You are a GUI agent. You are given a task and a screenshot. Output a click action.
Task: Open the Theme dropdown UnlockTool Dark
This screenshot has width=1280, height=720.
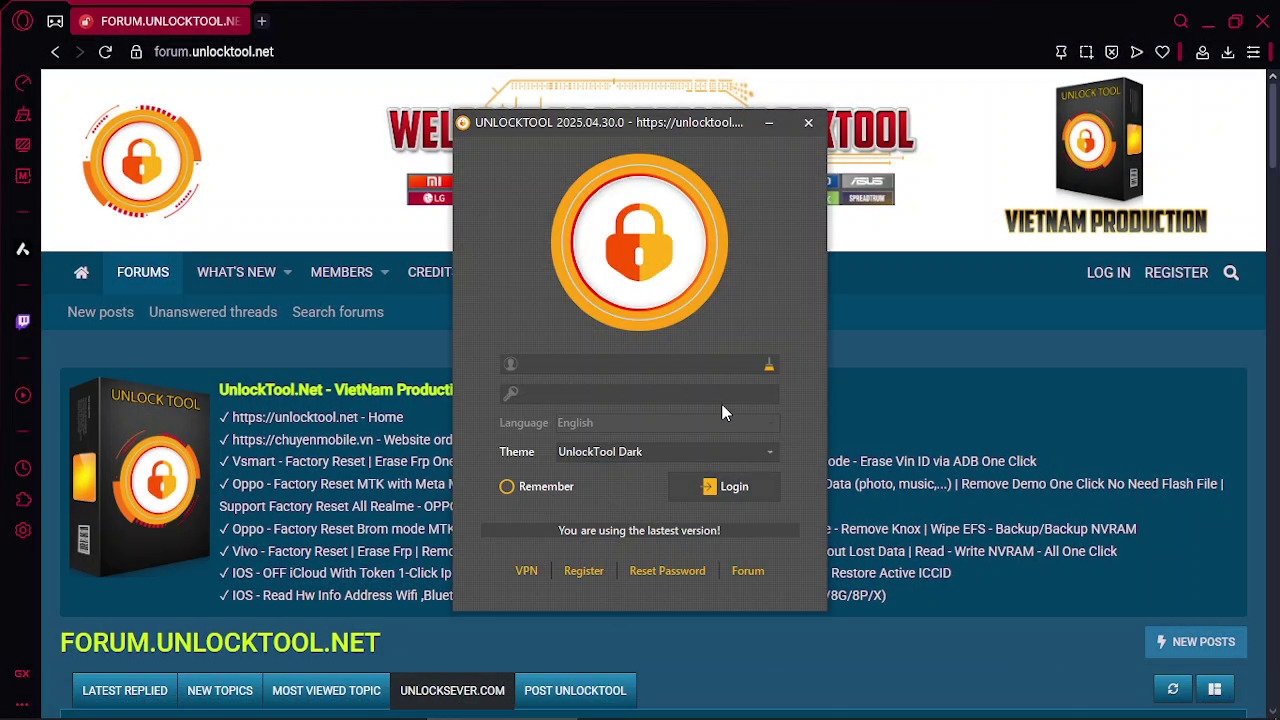(x=667, y=452)
